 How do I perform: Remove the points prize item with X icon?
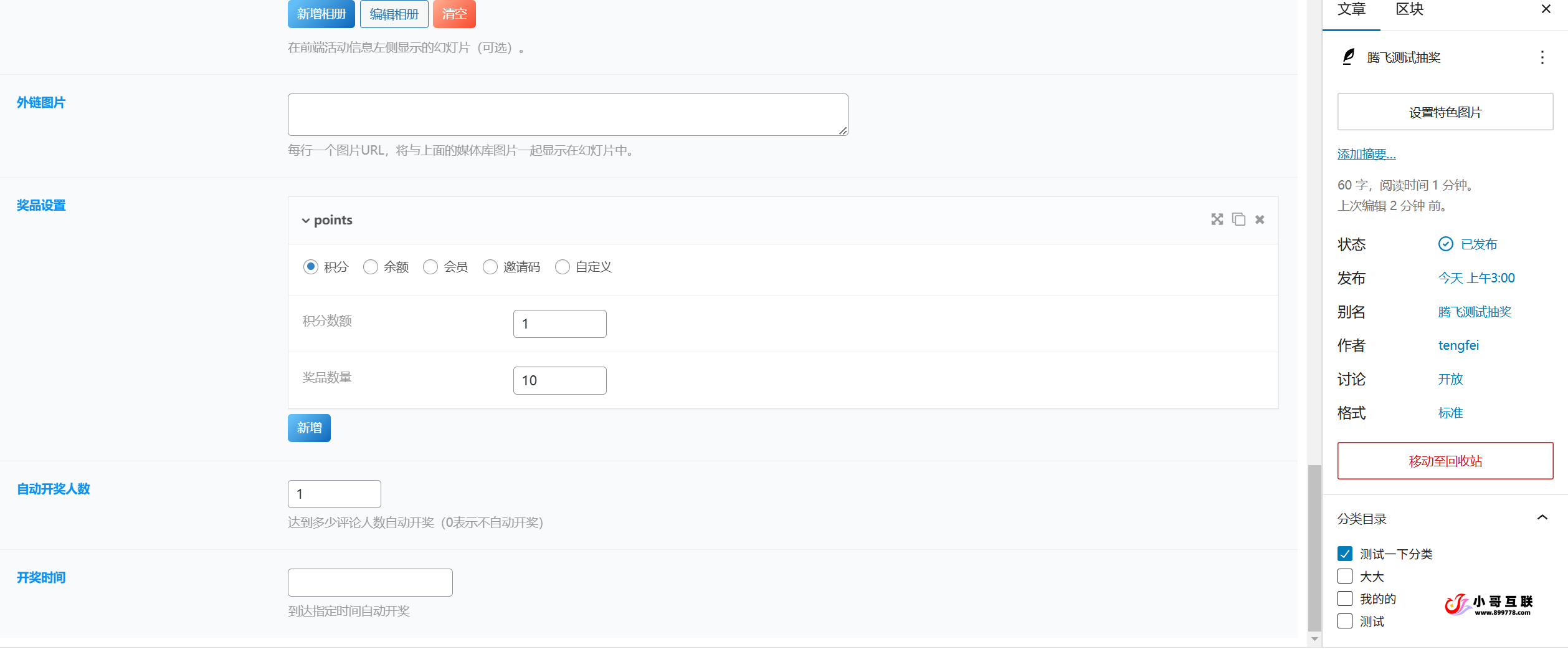(1260, 219)
